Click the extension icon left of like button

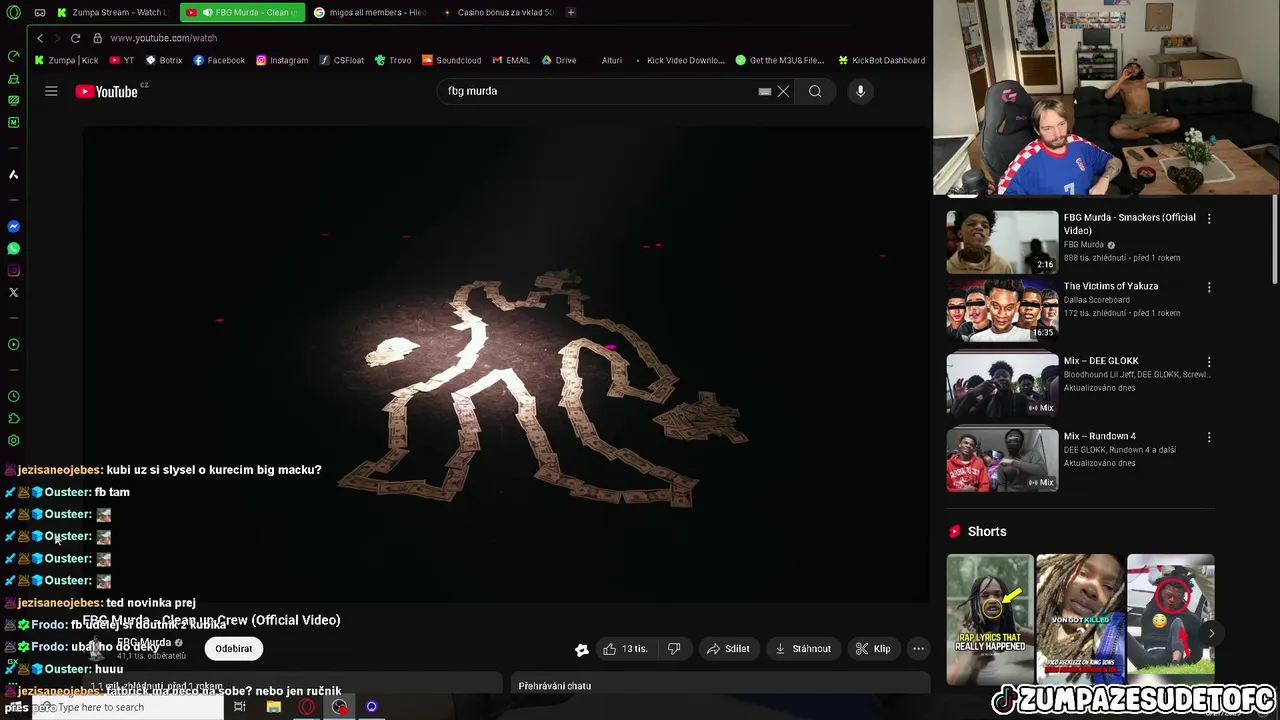coord(582,649)
